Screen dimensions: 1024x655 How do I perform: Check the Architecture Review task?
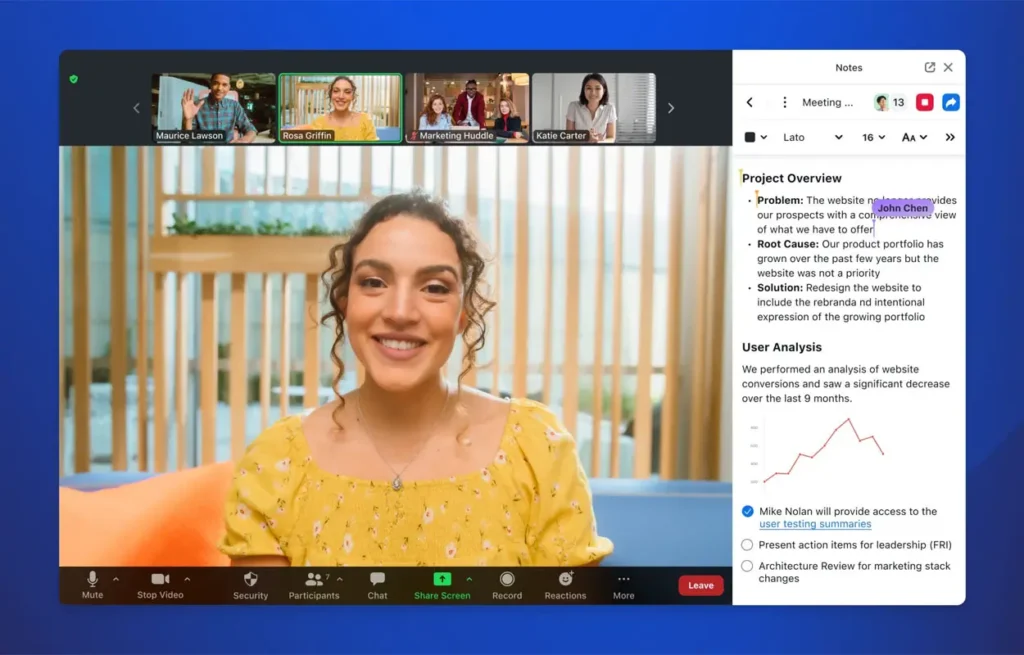click(747, 566)
